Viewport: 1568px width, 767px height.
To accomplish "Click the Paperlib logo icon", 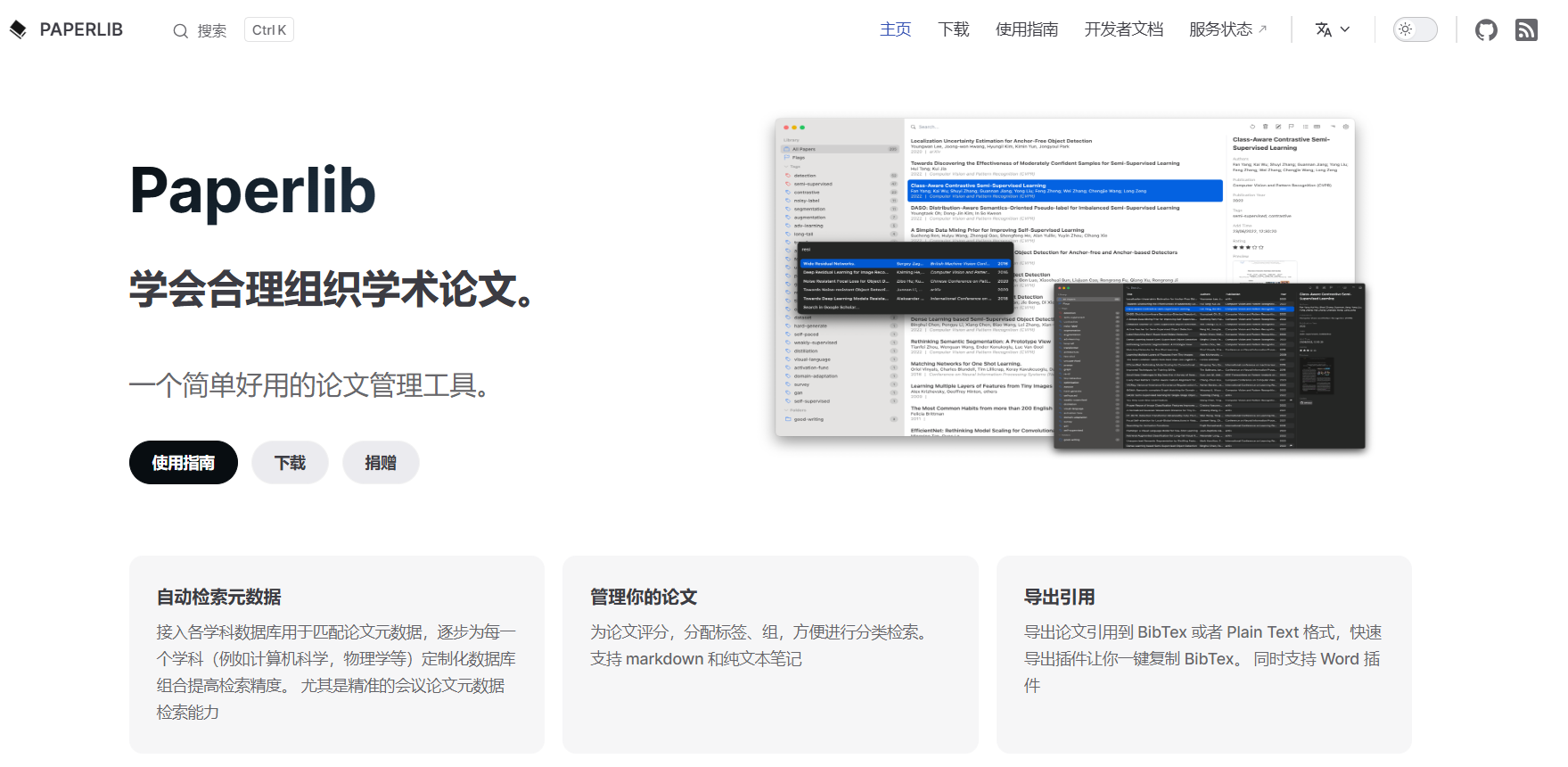I will (x=18, y=29).
